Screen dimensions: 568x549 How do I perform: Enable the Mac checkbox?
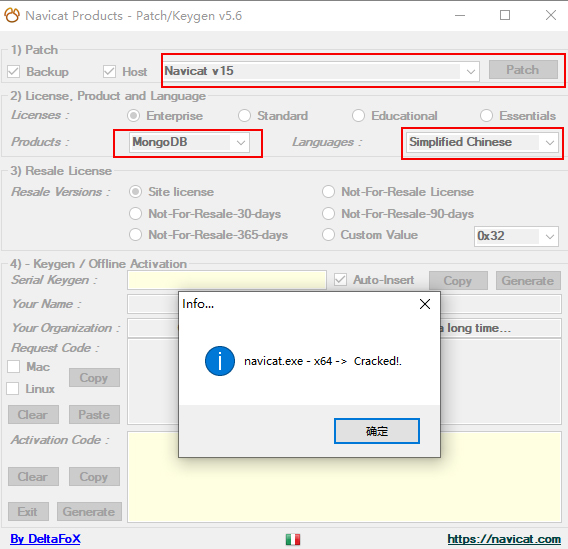(x=13, y=366)
